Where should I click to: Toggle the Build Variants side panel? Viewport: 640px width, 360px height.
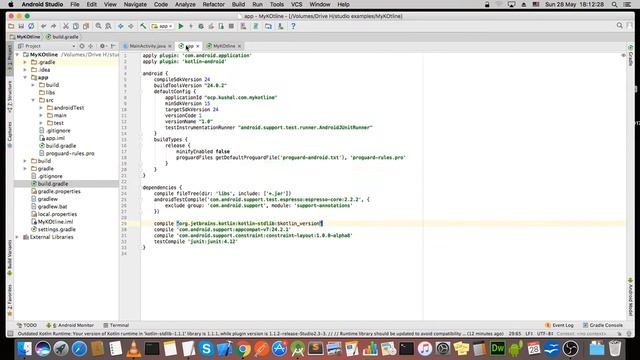click(10, 257)
